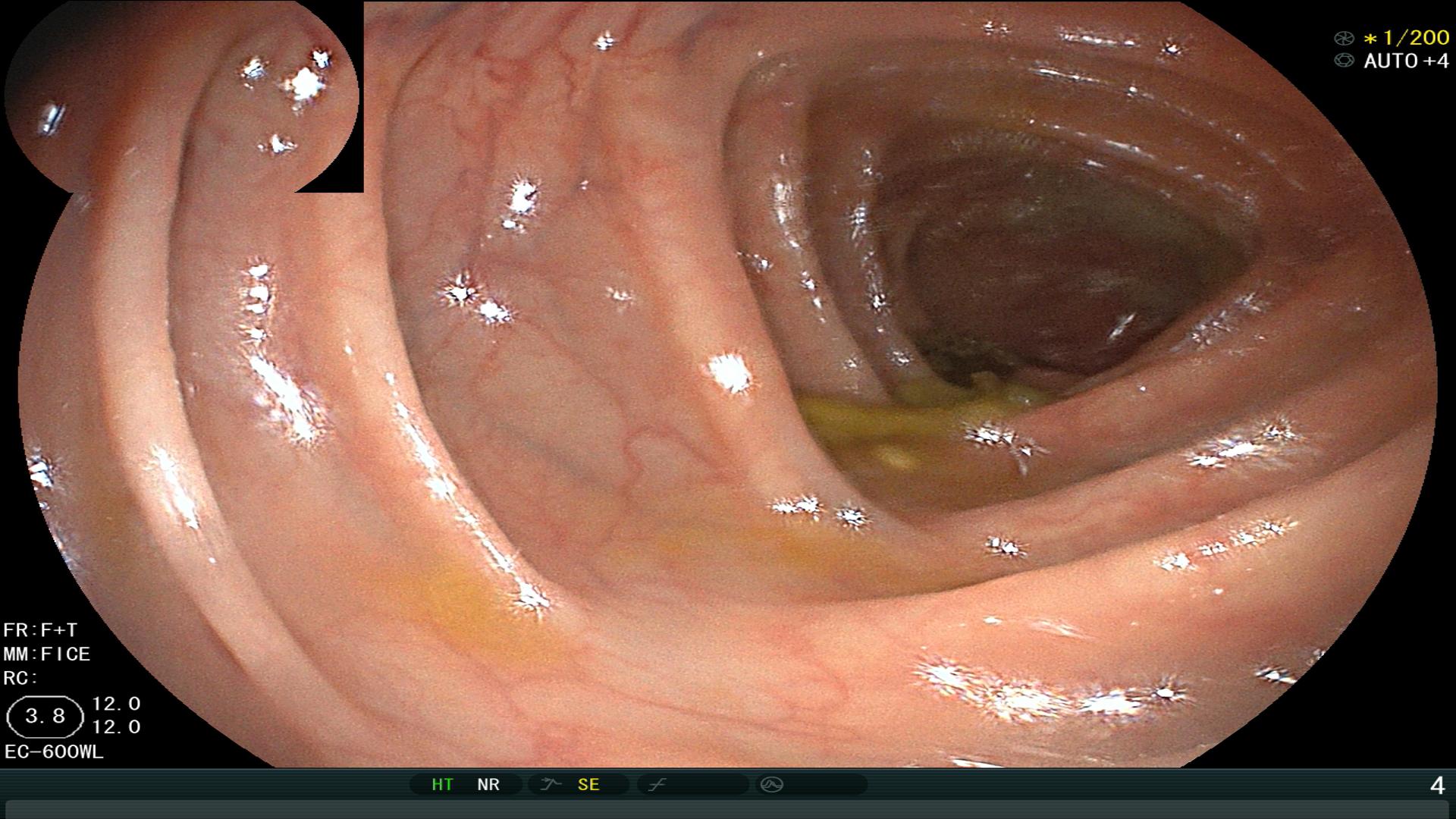Screen dimensions: 1456x819
Task: Toggle the yellow SE indicator
Action: click(x=588, y=785)
